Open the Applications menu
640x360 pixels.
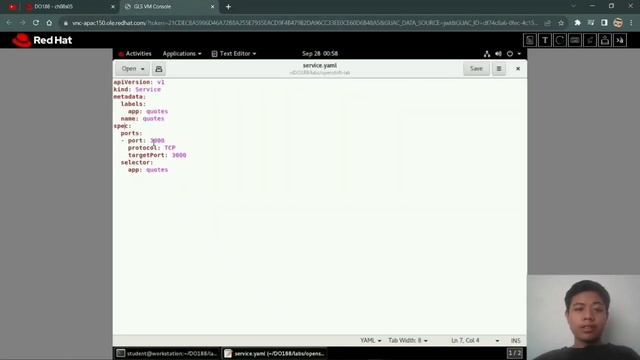tap(182, 53)
